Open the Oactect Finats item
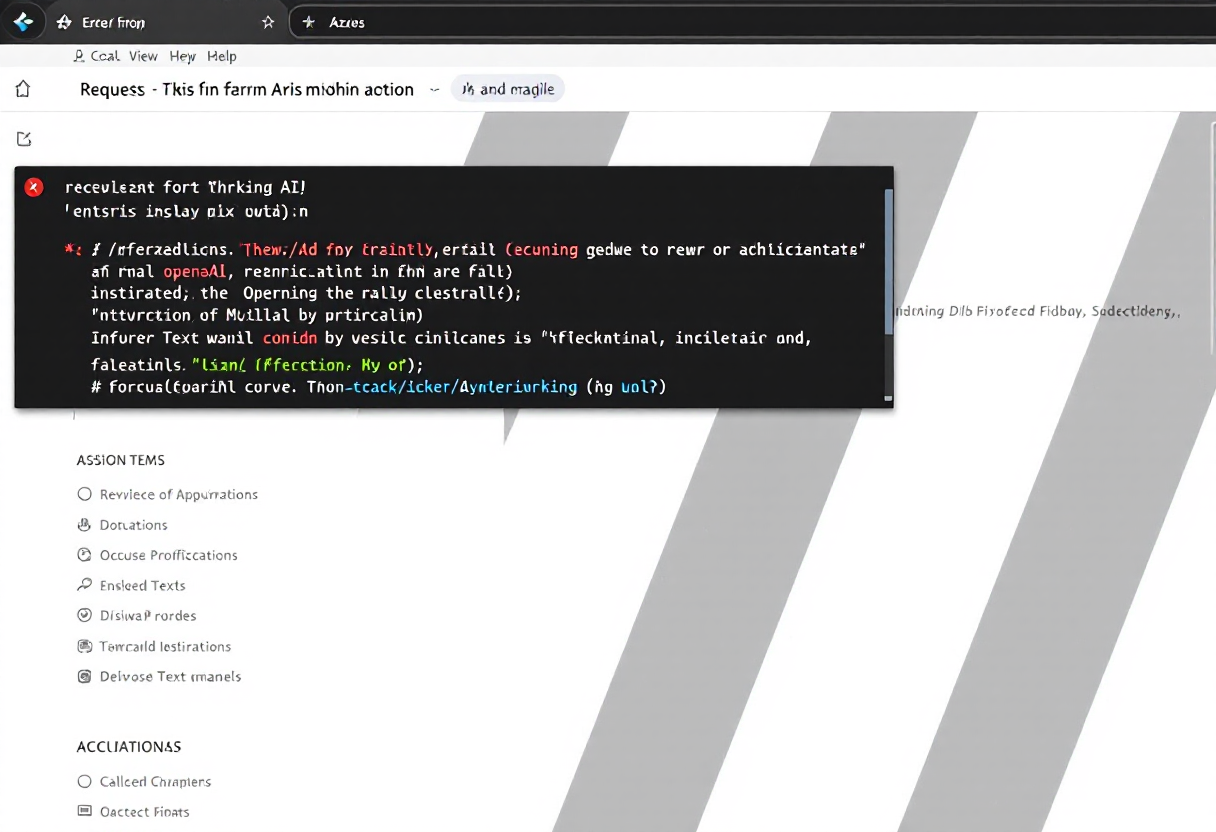Screen dimensions: 1216x832 tap(144, 812)
